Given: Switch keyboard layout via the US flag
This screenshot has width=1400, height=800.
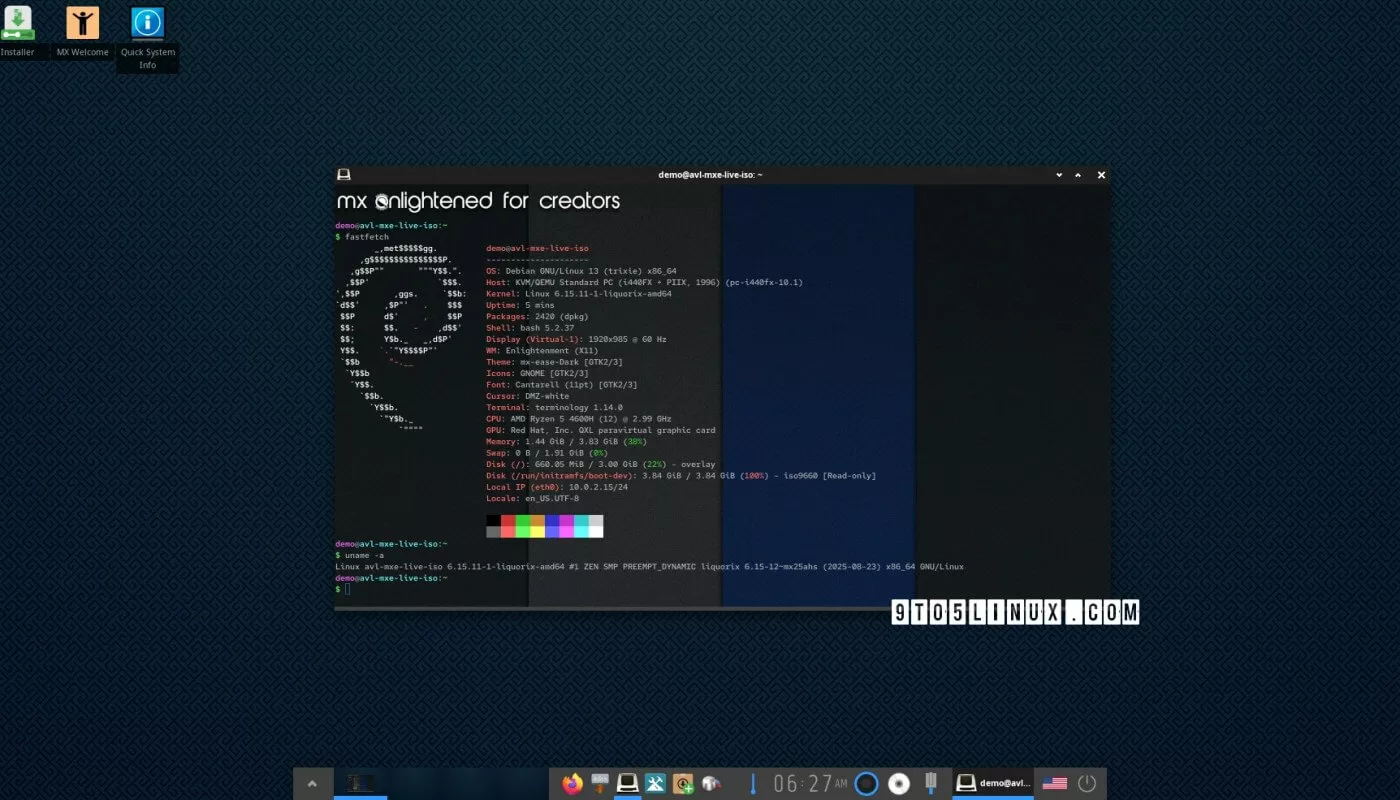Looking at the screenshot, I should (x=1054, y=784).
